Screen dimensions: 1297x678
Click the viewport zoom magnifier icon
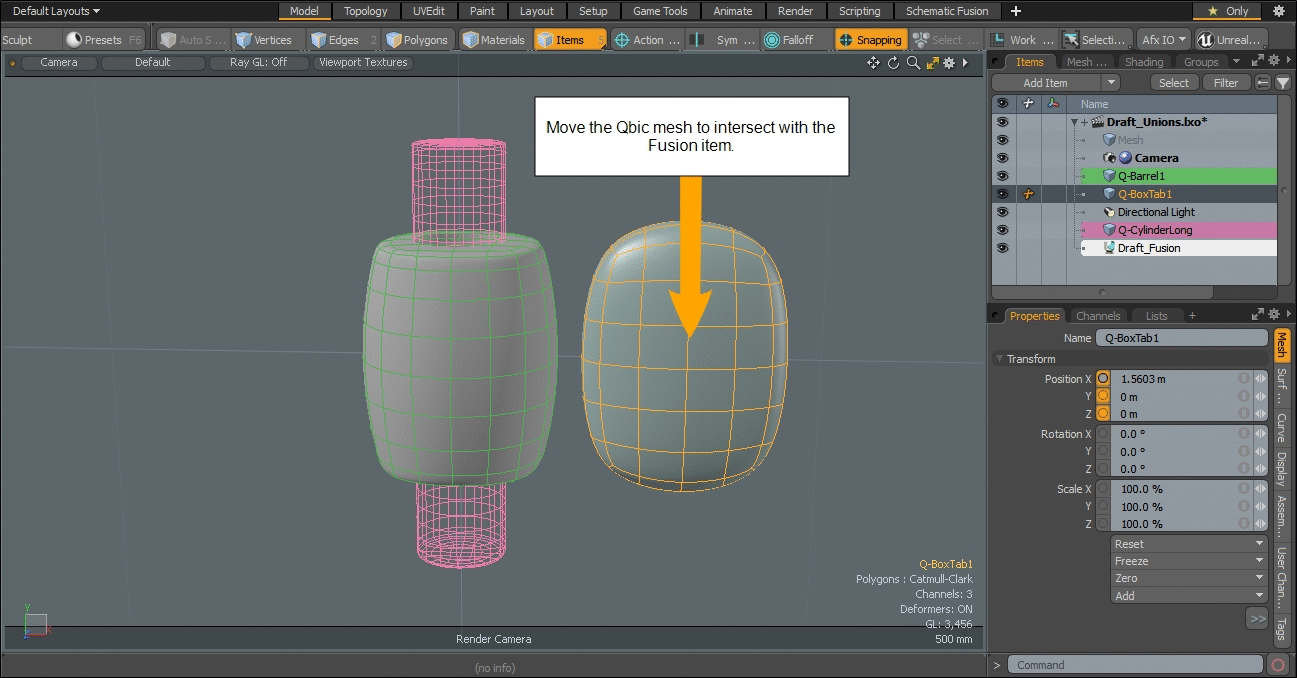click(x=913, y=63)
